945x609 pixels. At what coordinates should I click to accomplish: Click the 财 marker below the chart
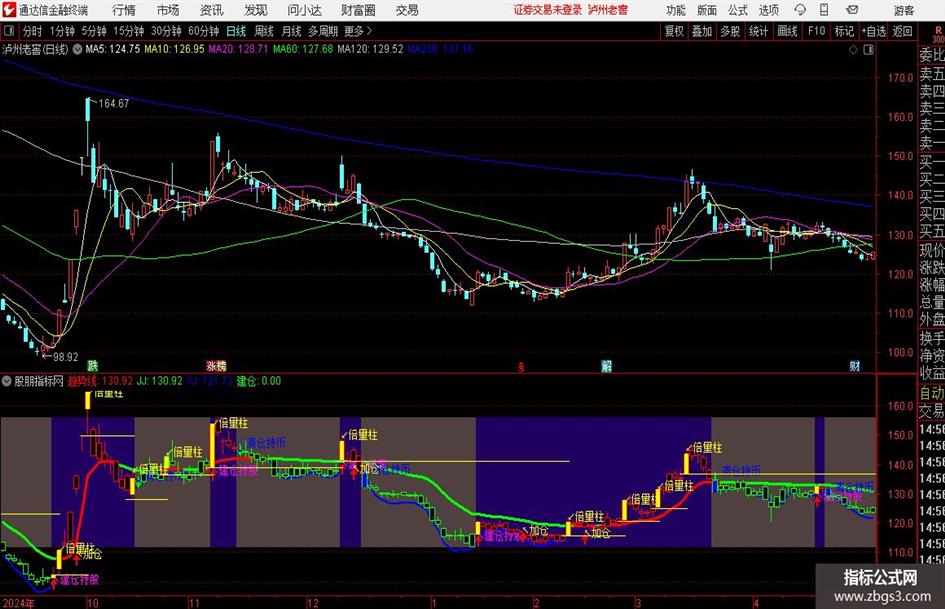click(855, 365)
